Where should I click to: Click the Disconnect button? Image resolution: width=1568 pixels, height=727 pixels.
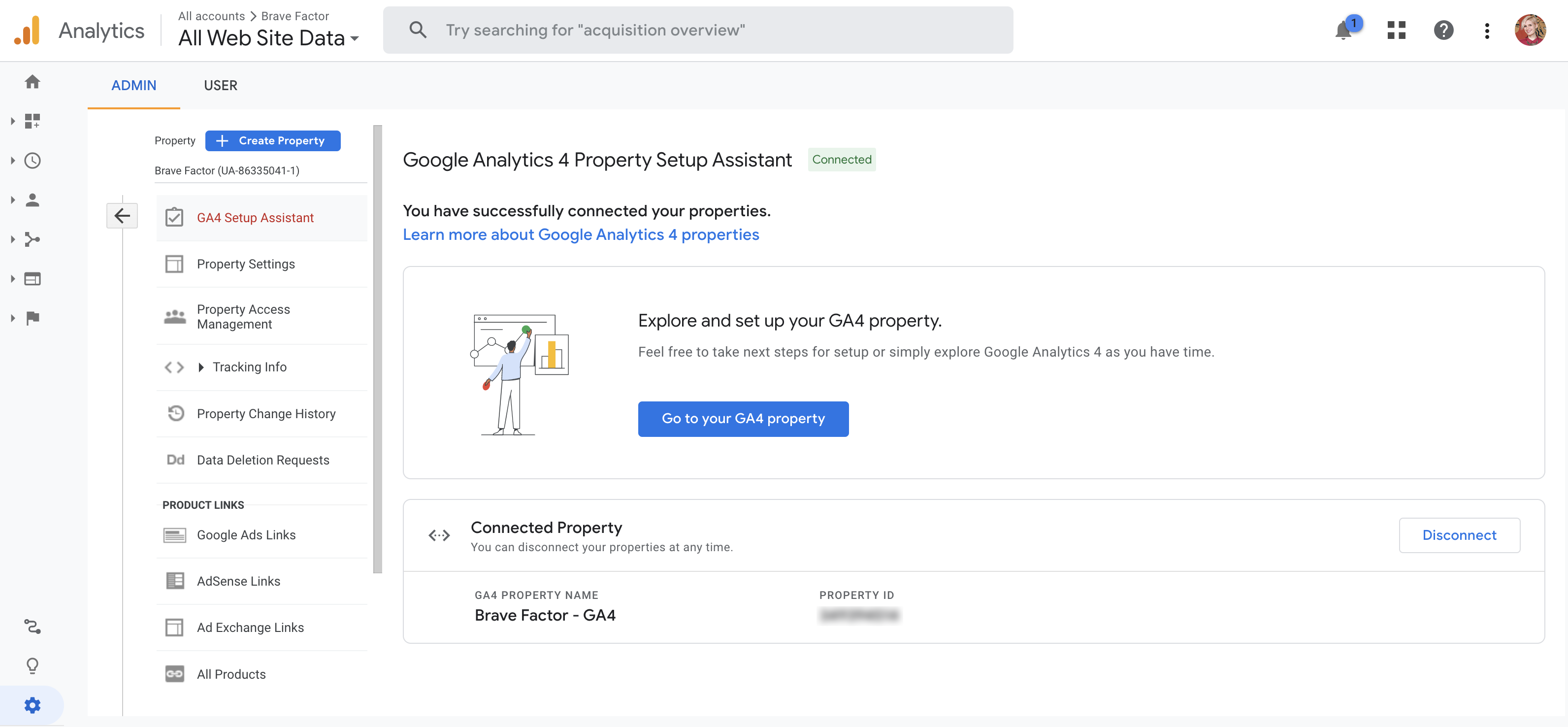(1459, 535)
